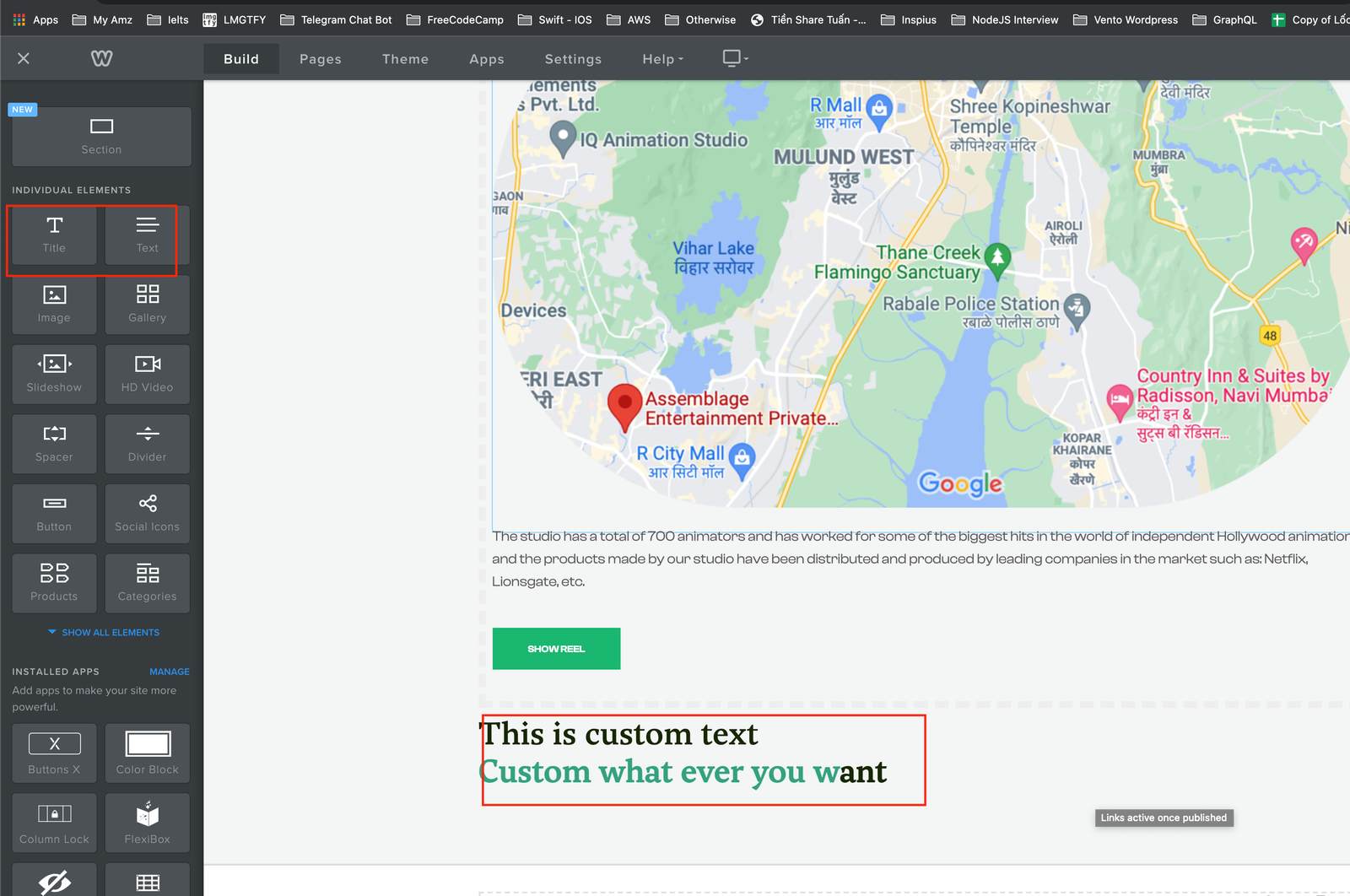Screen dimensions: 1350x896
Task: Add a Slideshow element
Action: tap(53, 374)
